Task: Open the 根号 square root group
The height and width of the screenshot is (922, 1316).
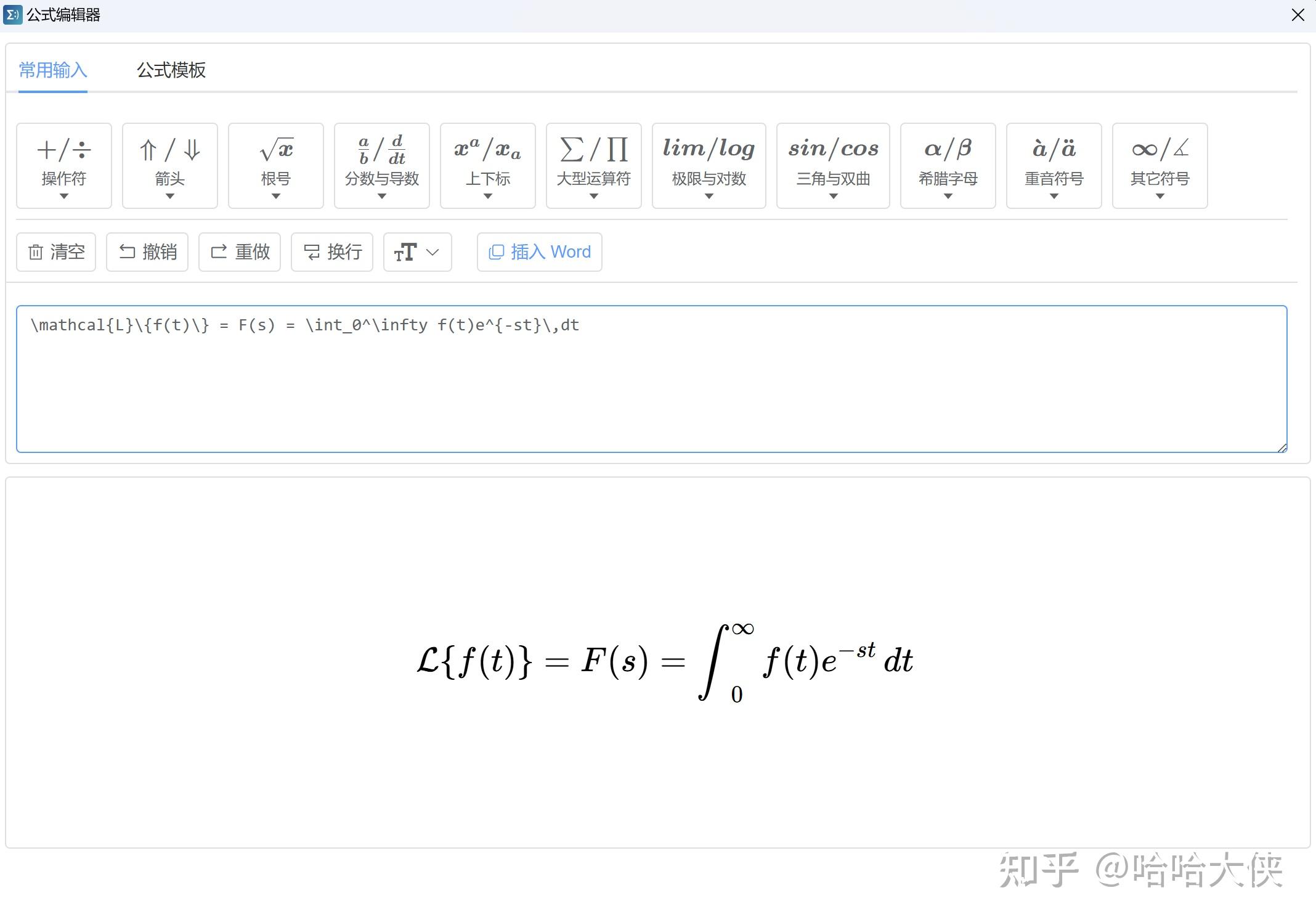Action: 276,166
